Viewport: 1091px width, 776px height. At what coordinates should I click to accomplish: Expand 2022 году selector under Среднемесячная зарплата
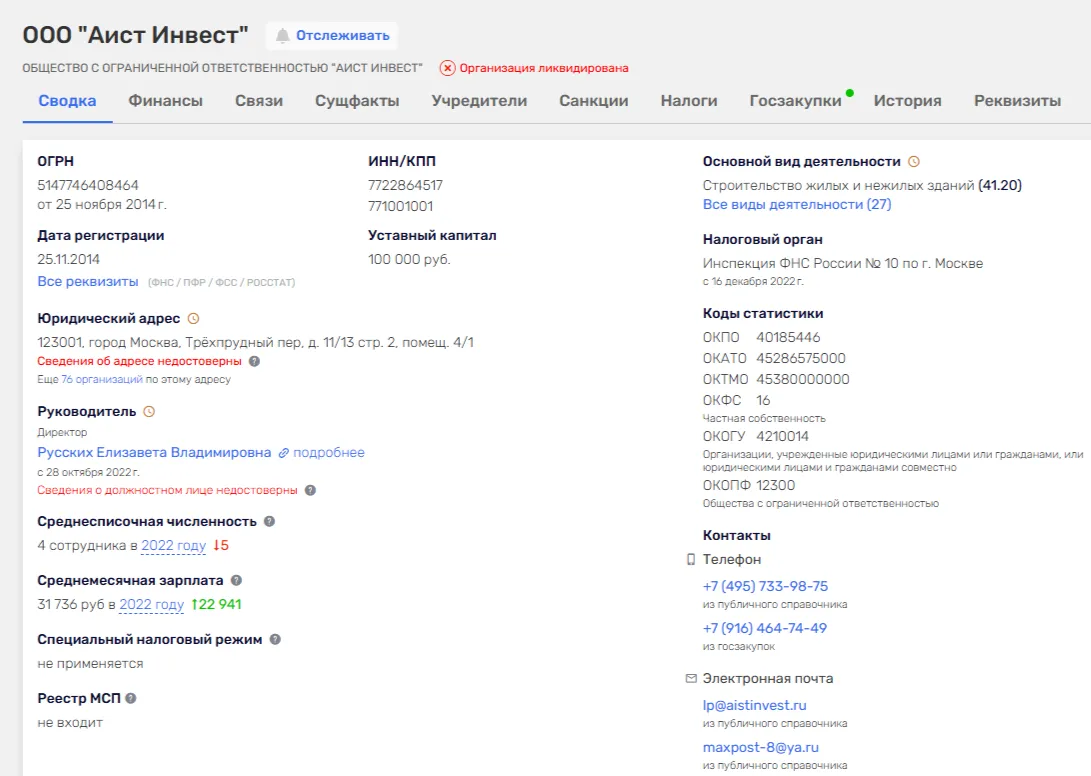tap(152, 605)
